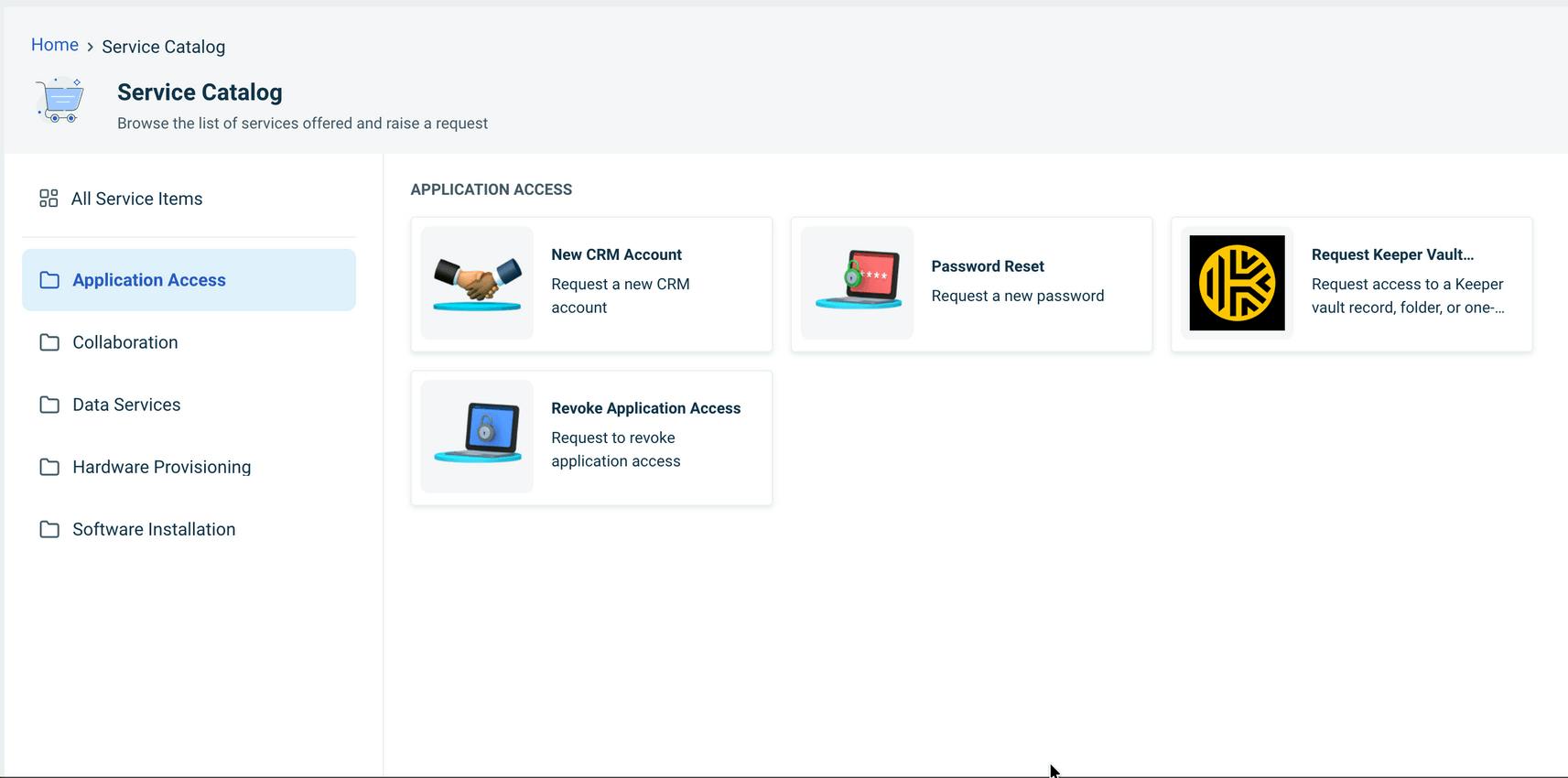This screenshot has height=778, width=1568.
Task: Click the 'APPLICATION ACCESS' section heading
Action: coord(491,189)
